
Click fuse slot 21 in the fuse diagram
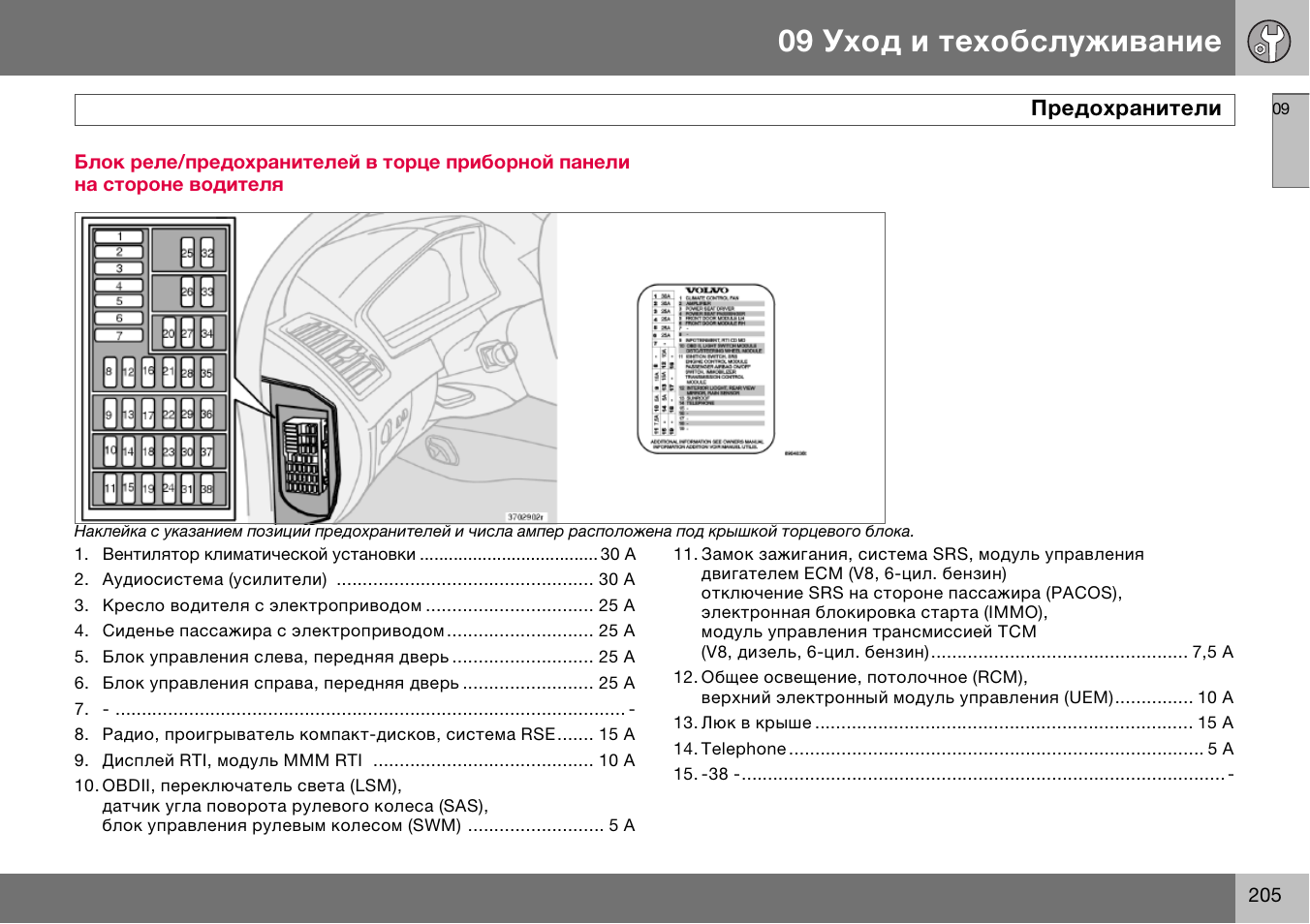click(169, 372)
